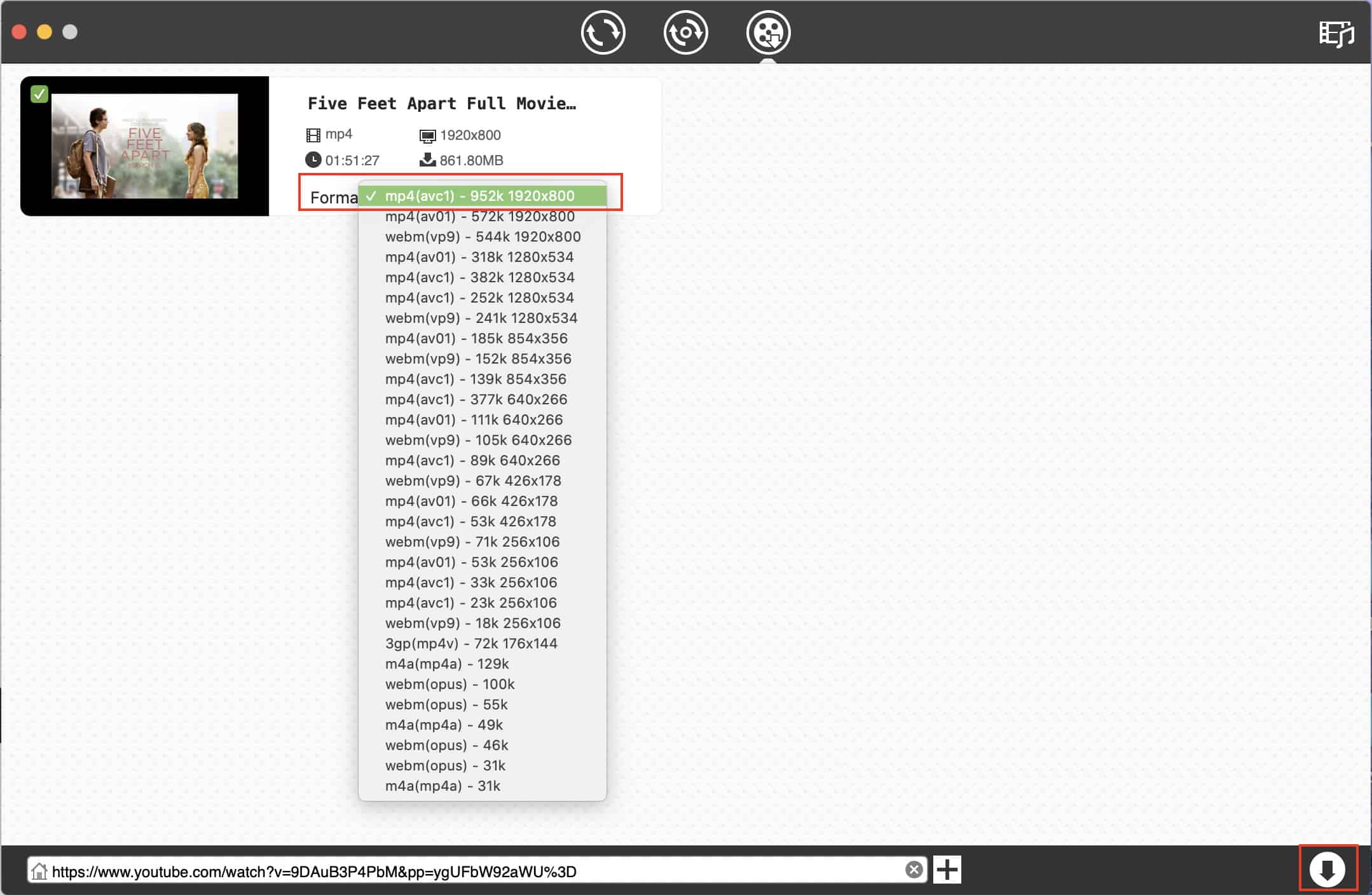Image resolution: width=1372 pixels, height=895 pixels.
Task: Choose 3gp(mp4v) - 72k 176x144 entry
Action: pos(470,643)
